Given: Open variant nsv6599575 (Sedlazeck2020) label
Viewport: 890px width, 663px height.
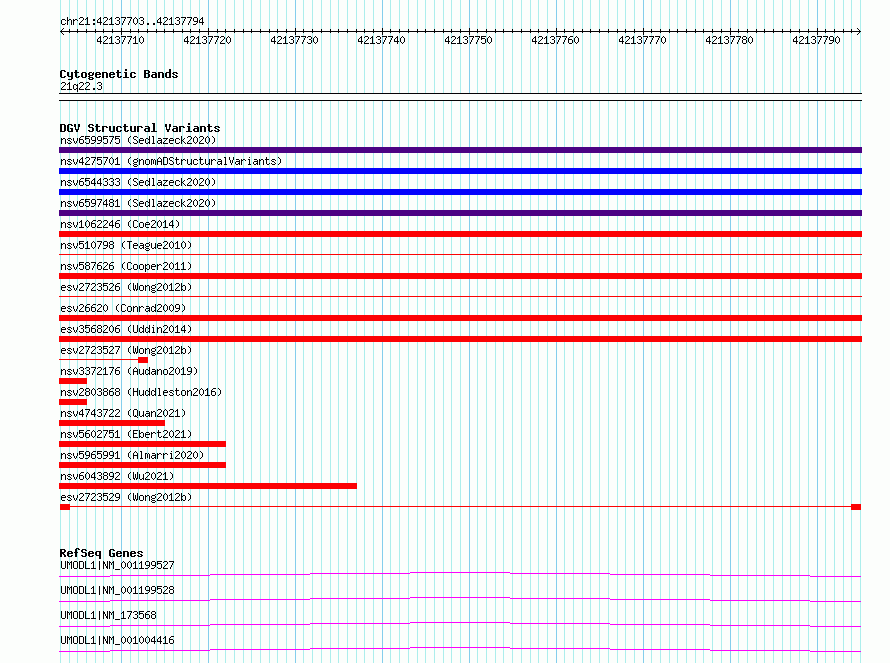Looking at the screenshot, I should (138, 140).
